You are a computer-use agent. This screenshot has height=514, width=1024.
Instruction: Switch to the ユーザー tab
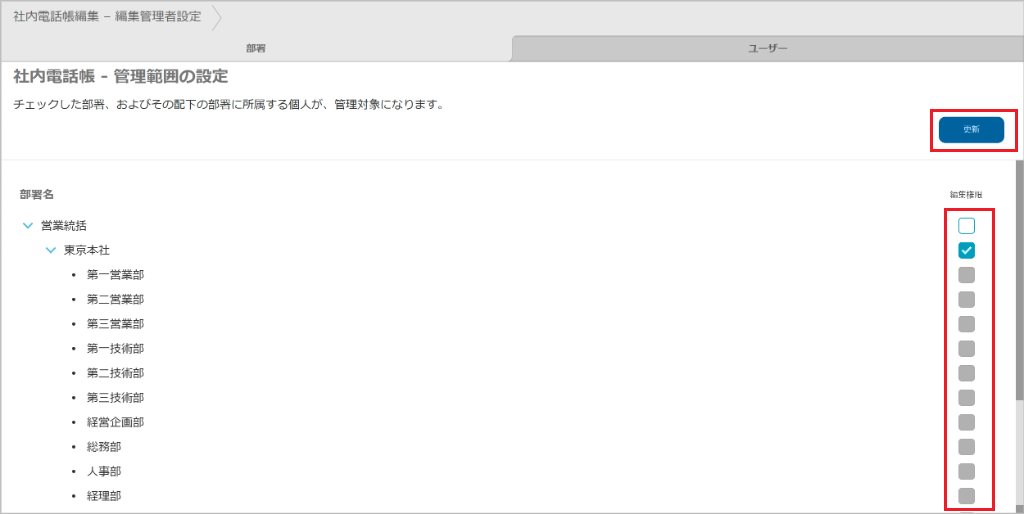pos(767,48)
